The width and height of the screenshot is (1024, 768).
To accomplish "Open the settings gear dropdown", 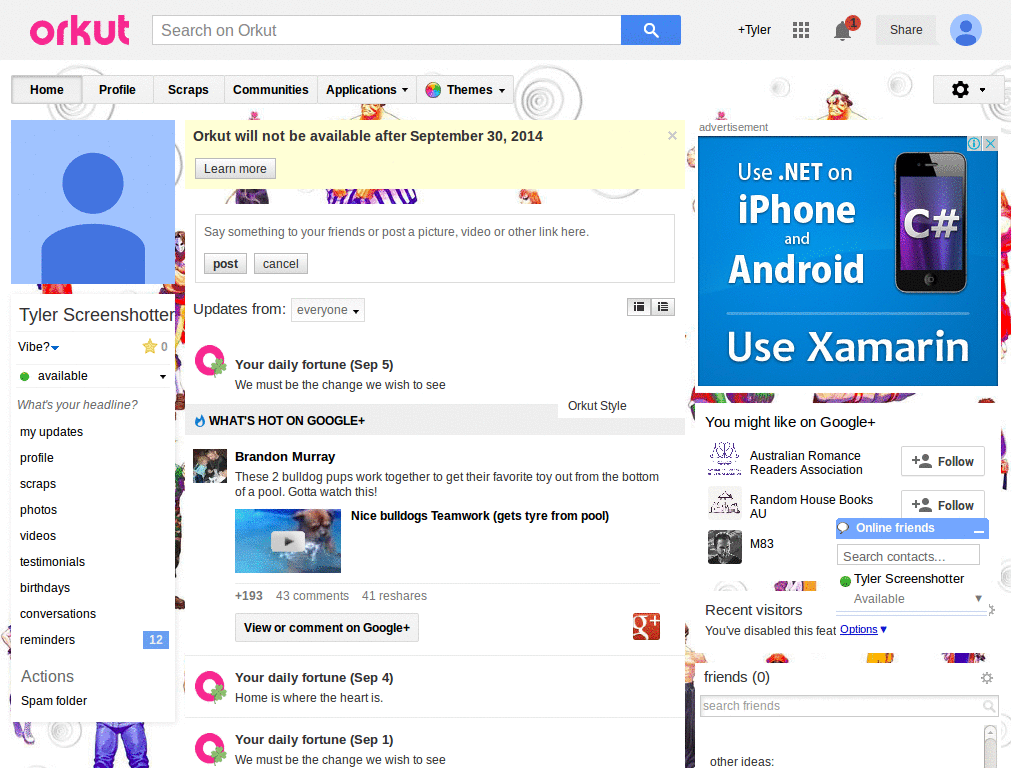I will pyautogui.click(x=968, y=89).
